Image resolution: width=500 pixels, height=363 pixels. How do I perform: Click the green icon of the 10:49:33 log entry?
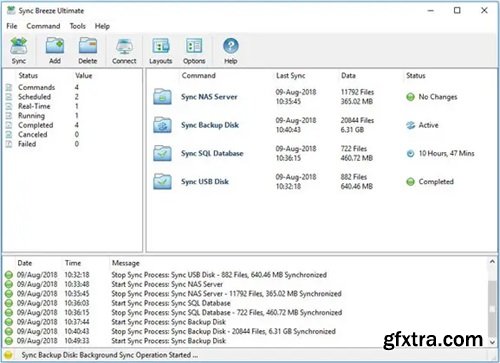click(9, 341)
